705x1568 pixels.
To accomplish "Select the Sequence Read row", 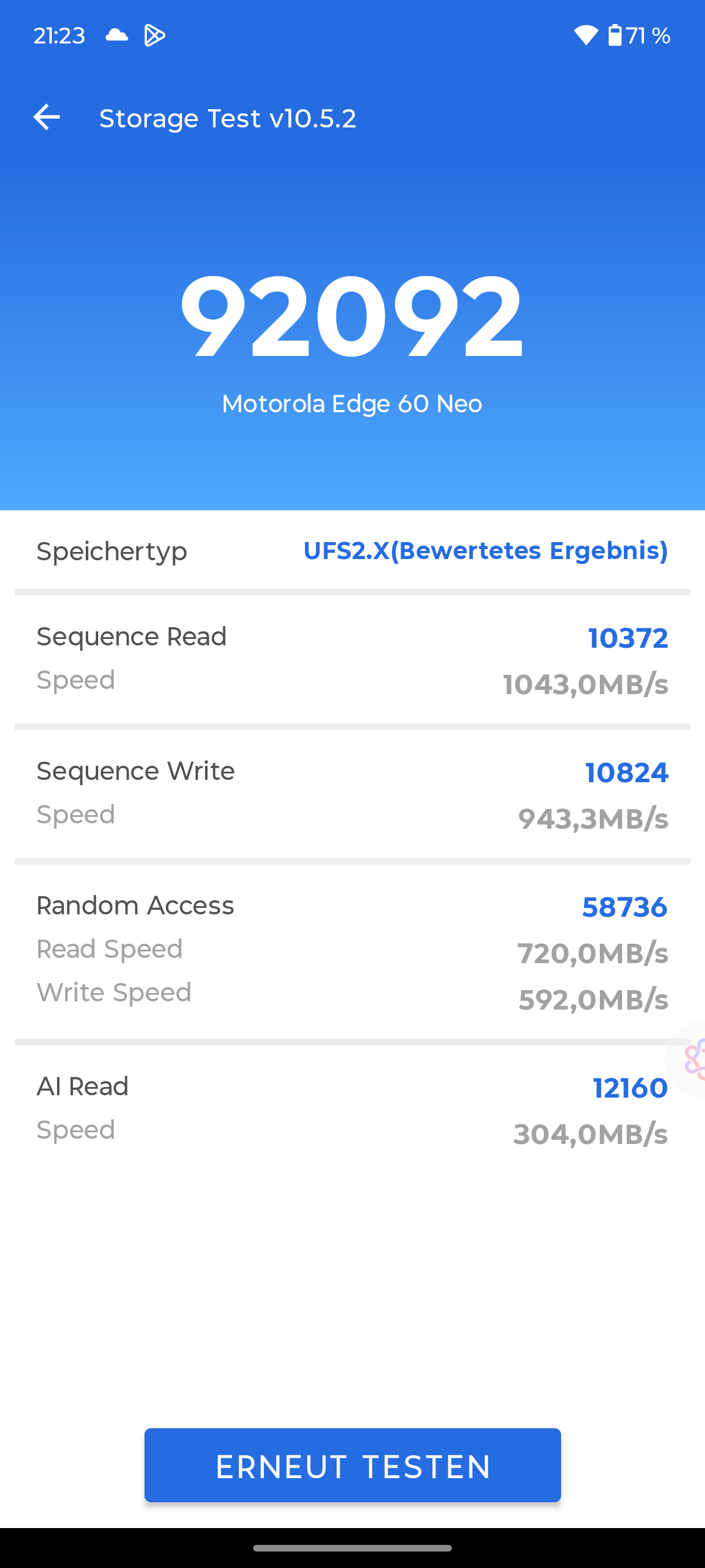I will 352,659.
